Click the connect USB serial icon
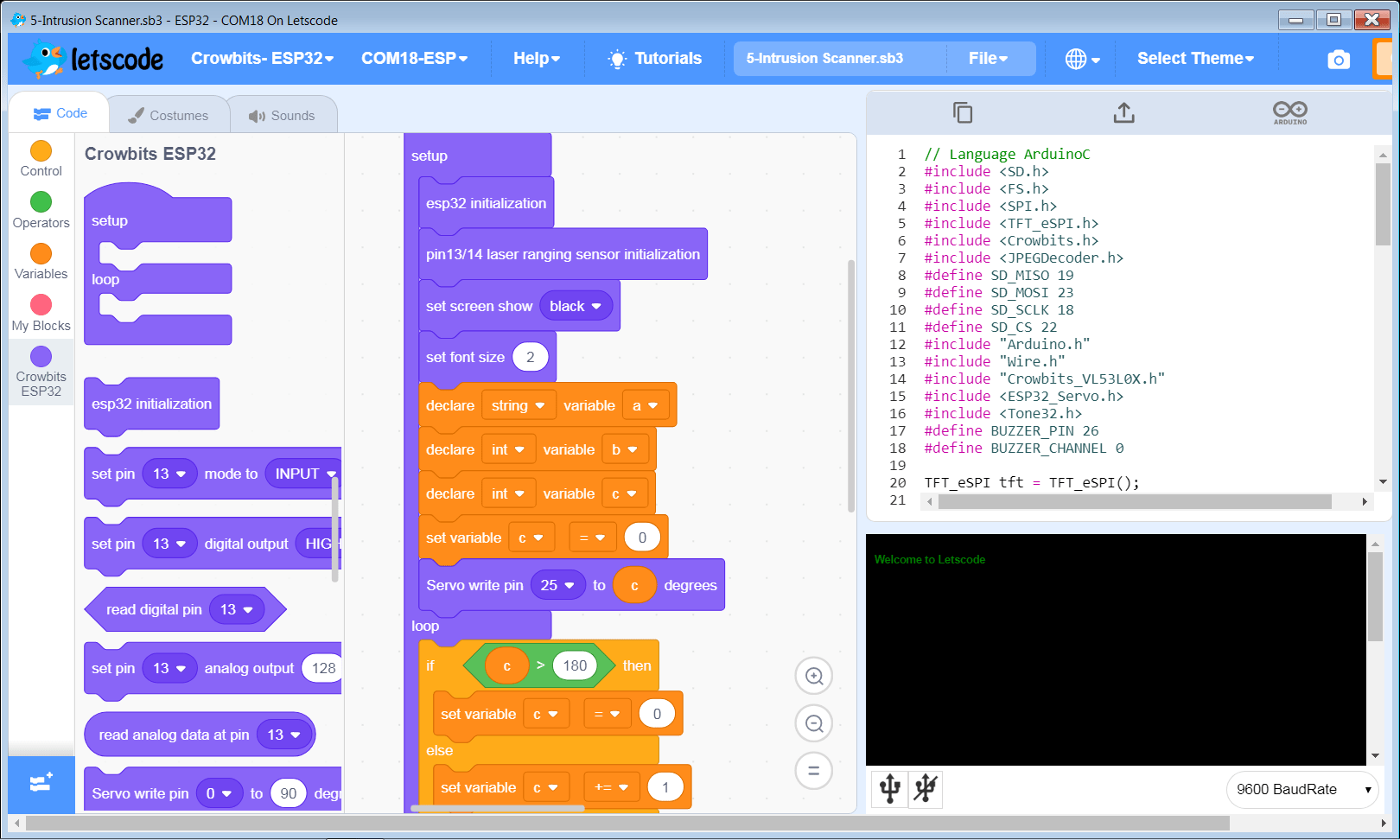1400x840 pixels. click(x=890, y=788)
